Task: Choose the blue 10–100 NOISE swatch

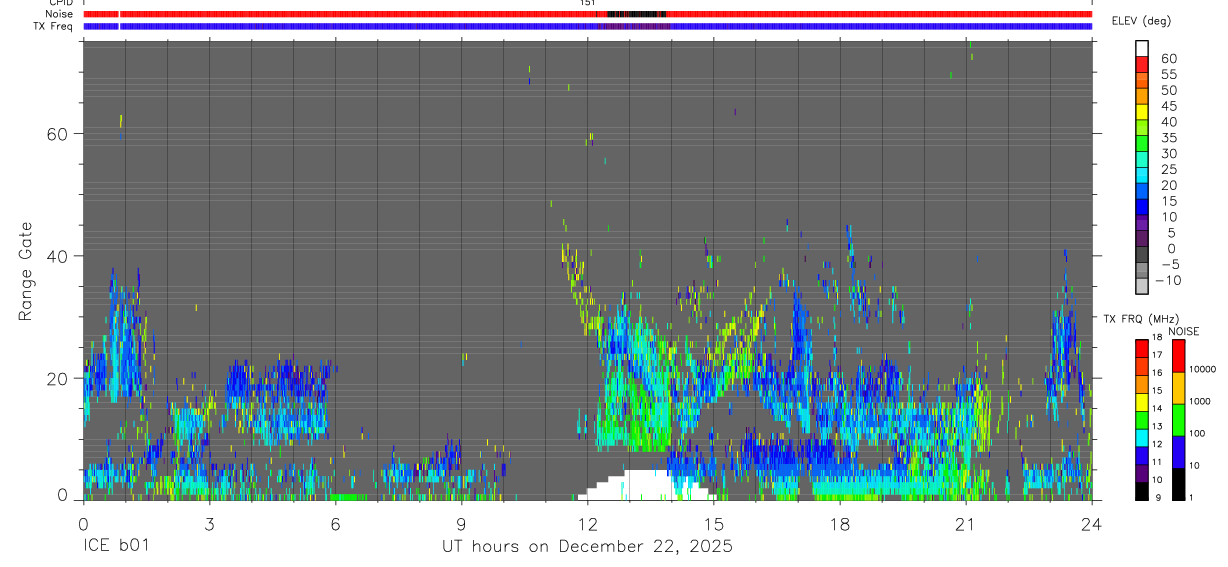Action: tap(1179, 452)
